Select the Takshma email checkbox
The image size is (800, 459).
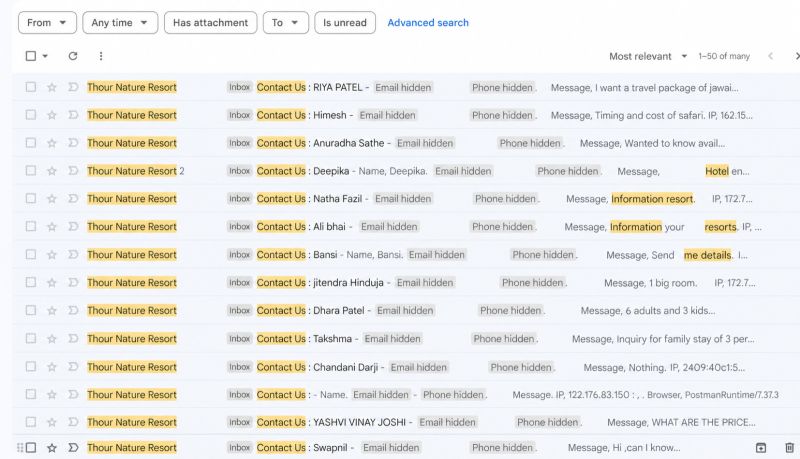(x=31, y=339)
